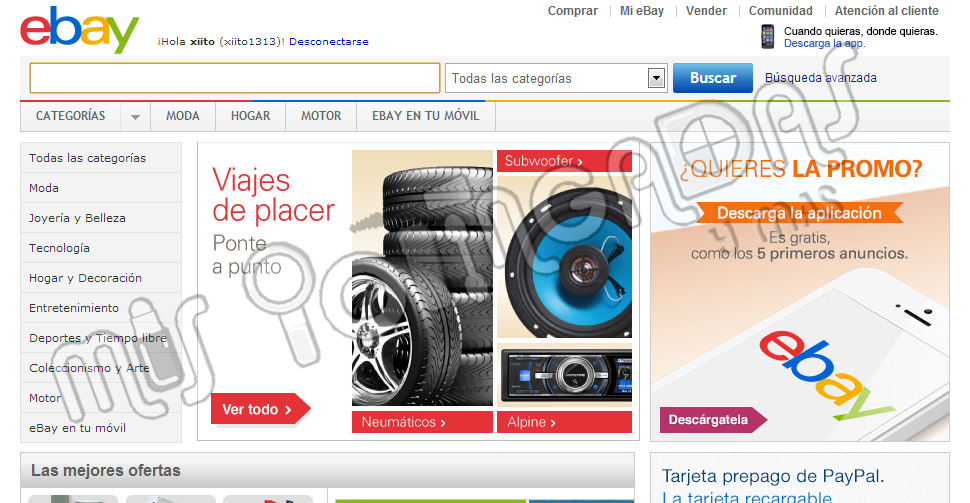Image resolution: width=970 pixels, height=503 pixels.
Task: Click the eBay logo
Action: pos(79,30)
